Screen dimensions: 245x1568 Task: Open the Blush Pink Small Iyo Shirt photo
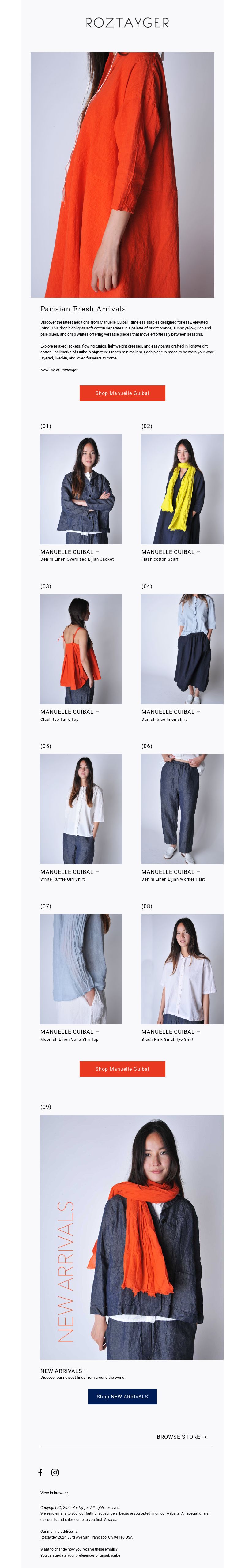click(182, 968)
